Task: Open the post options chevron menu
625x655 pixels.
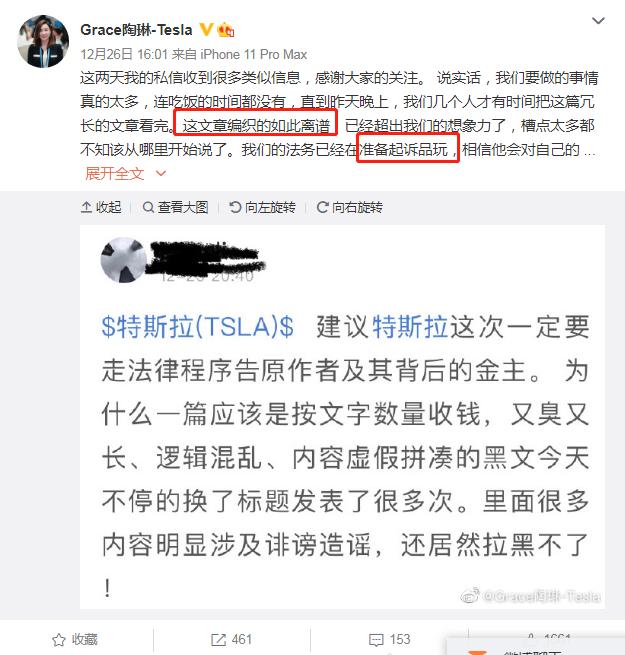Action: pyautogui.click(x=598, y=20)
